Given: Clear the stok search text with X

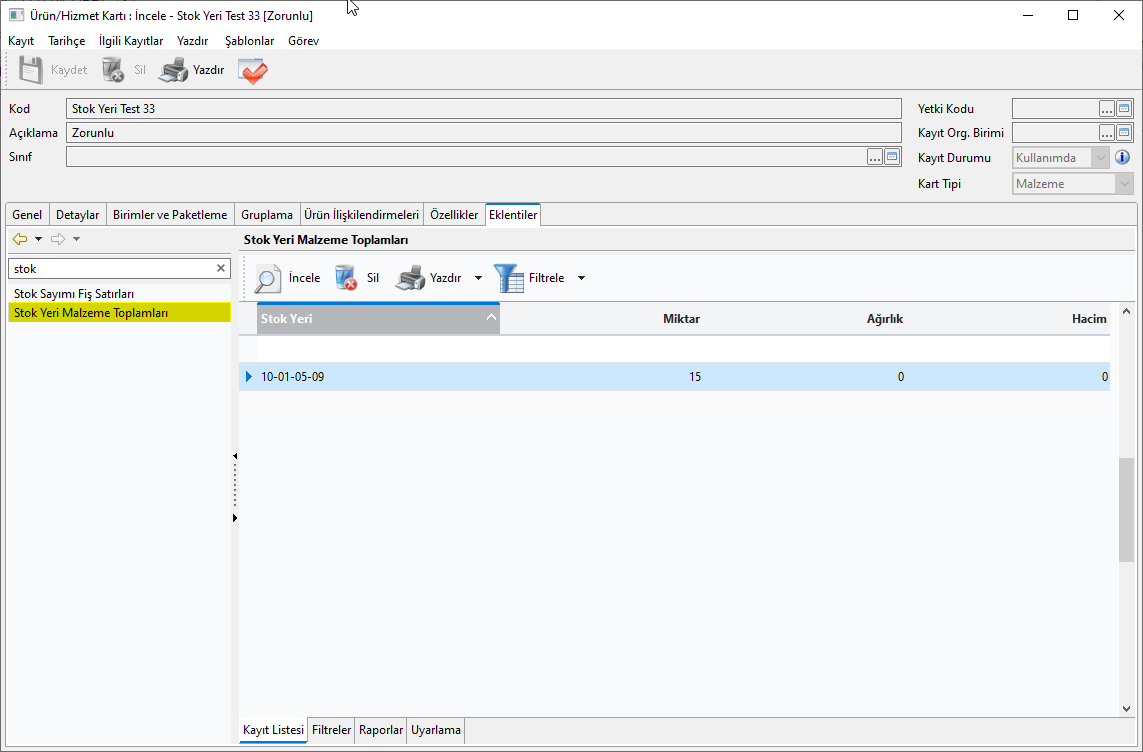Looking at the screenshot, I should 221,269.
